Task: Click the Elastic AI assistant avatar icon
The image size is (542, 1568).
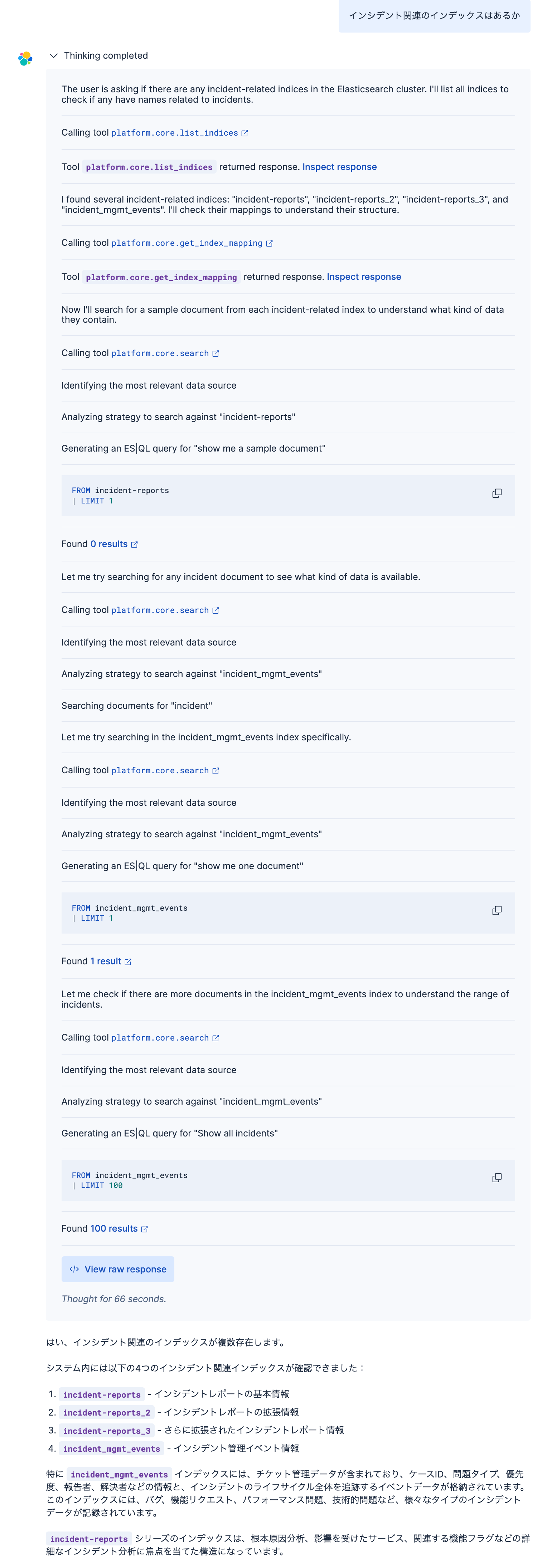Action: pyautogui.click(x=25, y=58)
